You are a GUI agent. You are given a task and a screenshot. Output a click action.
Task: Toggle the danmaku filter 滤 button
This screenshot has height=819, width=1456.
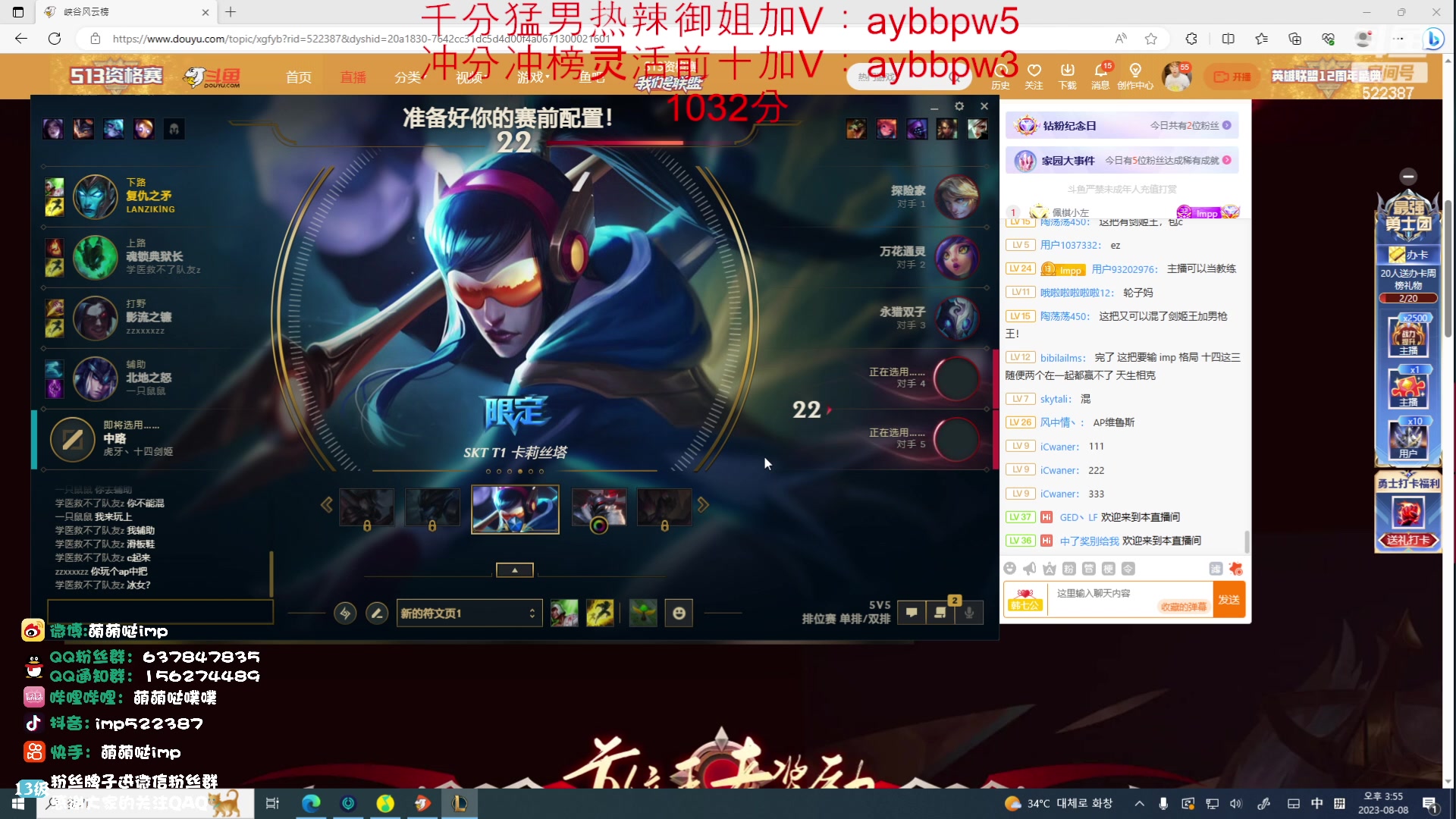(x=1216, y=569)
